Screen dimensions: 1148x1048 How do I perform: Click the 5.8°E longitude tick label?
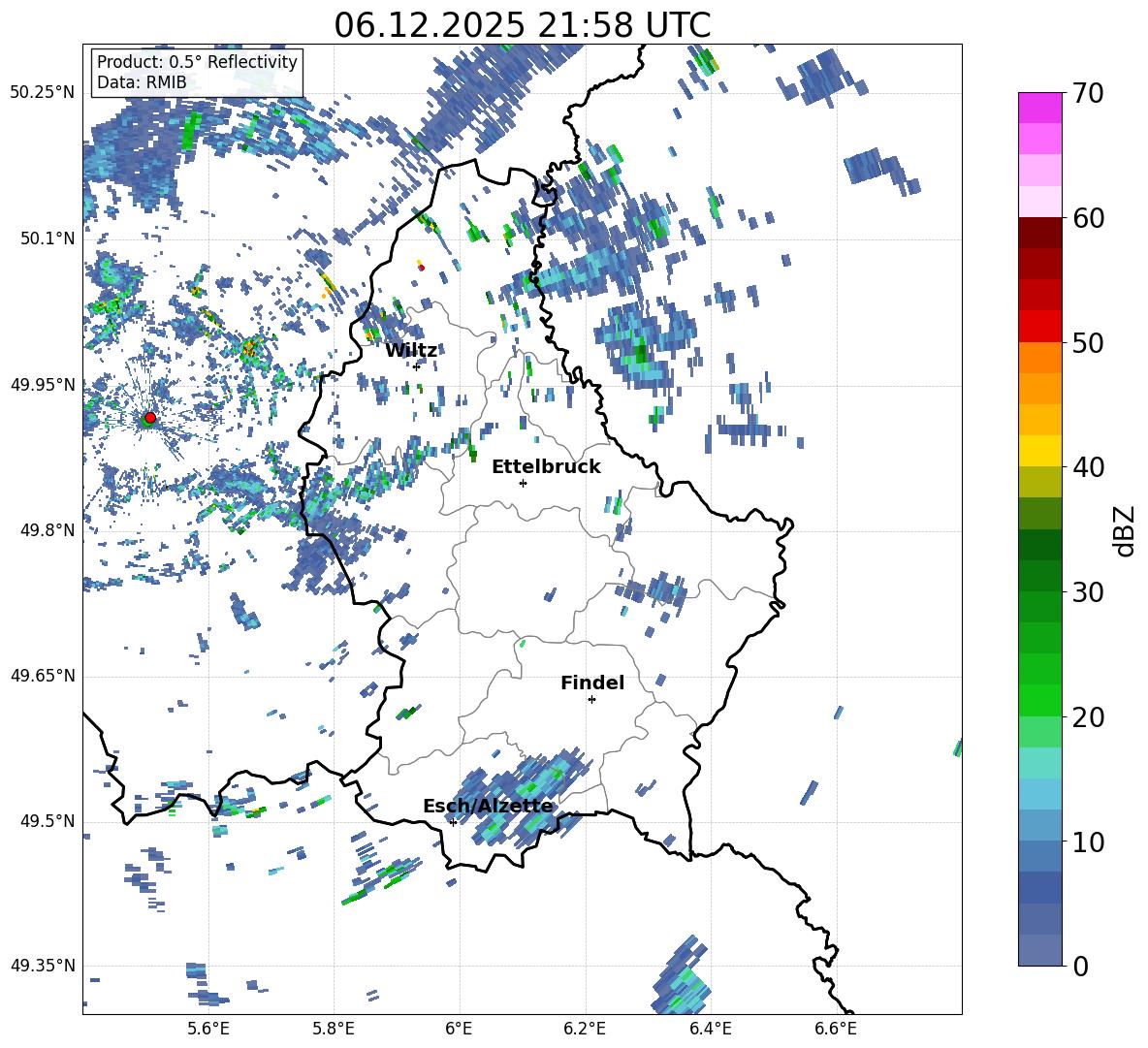pyautogui.click(x=334, y=1029)
